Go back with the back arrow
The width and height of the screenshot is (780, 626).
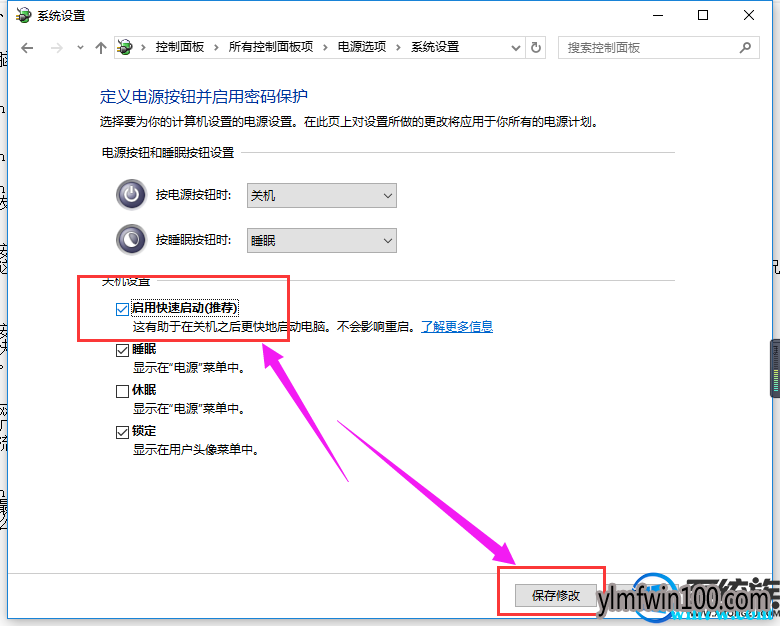[27, 48]
